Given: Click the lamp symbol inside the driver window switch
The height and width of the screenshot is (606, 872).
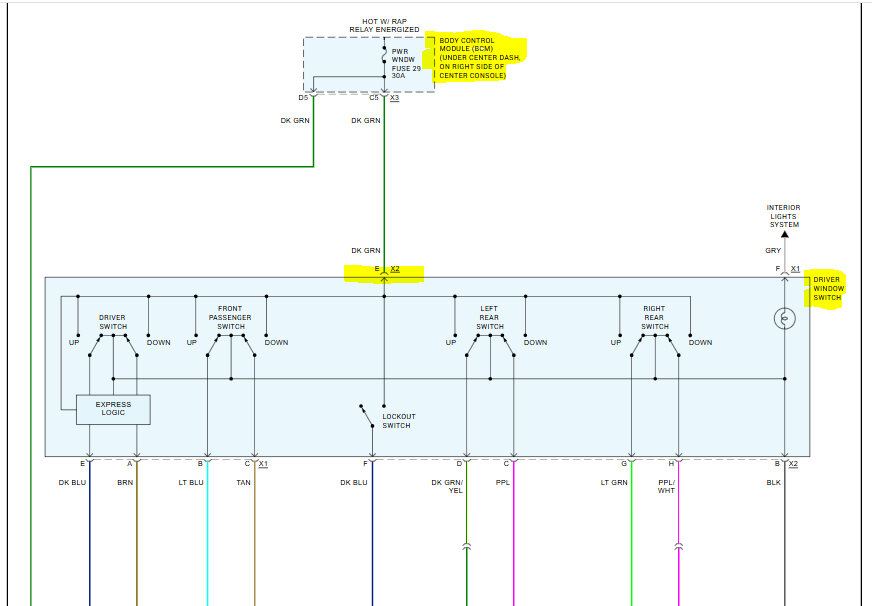Looking at the screenshot, I should tap(785, 318).
